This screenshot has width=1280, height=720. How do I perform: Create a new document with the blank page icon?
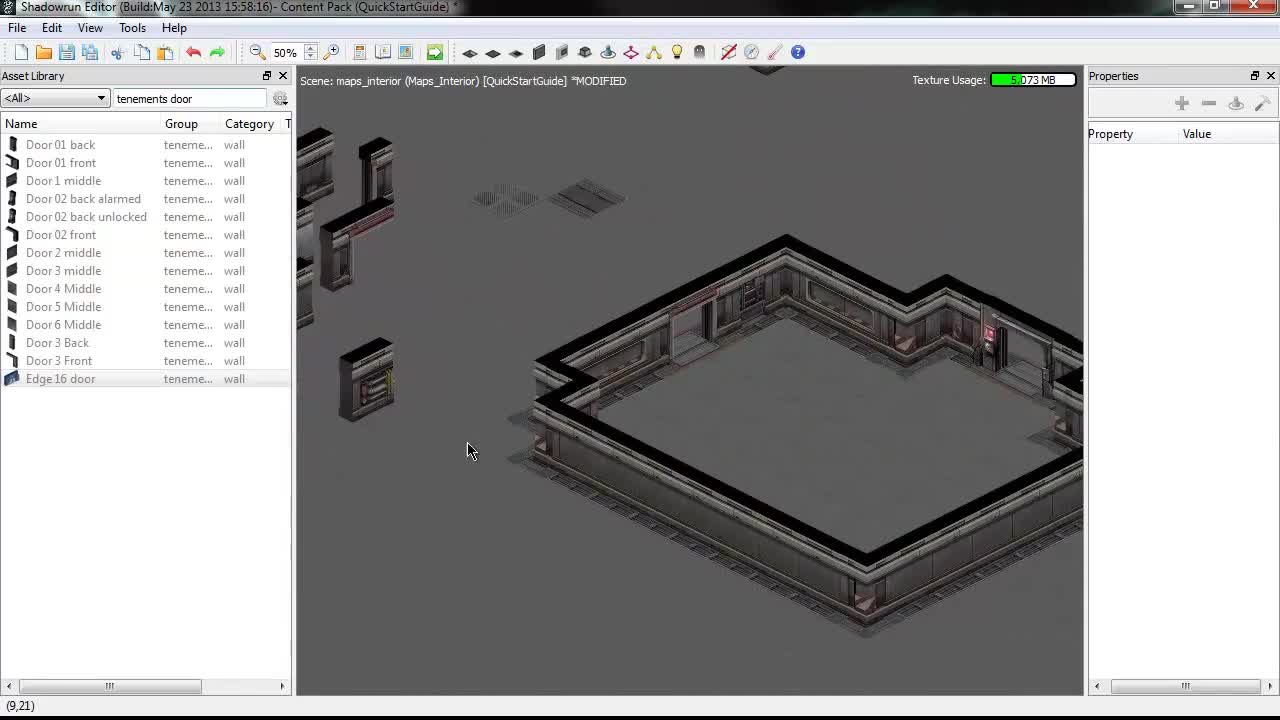(x=21, y=52)
